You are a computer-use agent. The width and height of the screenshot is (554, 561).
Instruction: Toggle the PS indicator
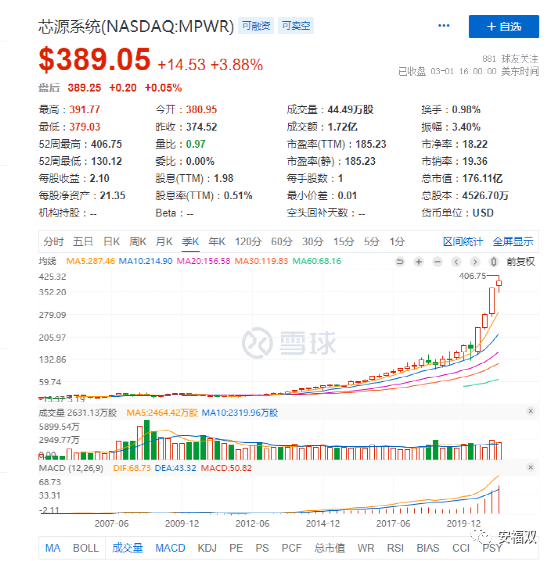(262, 548)
